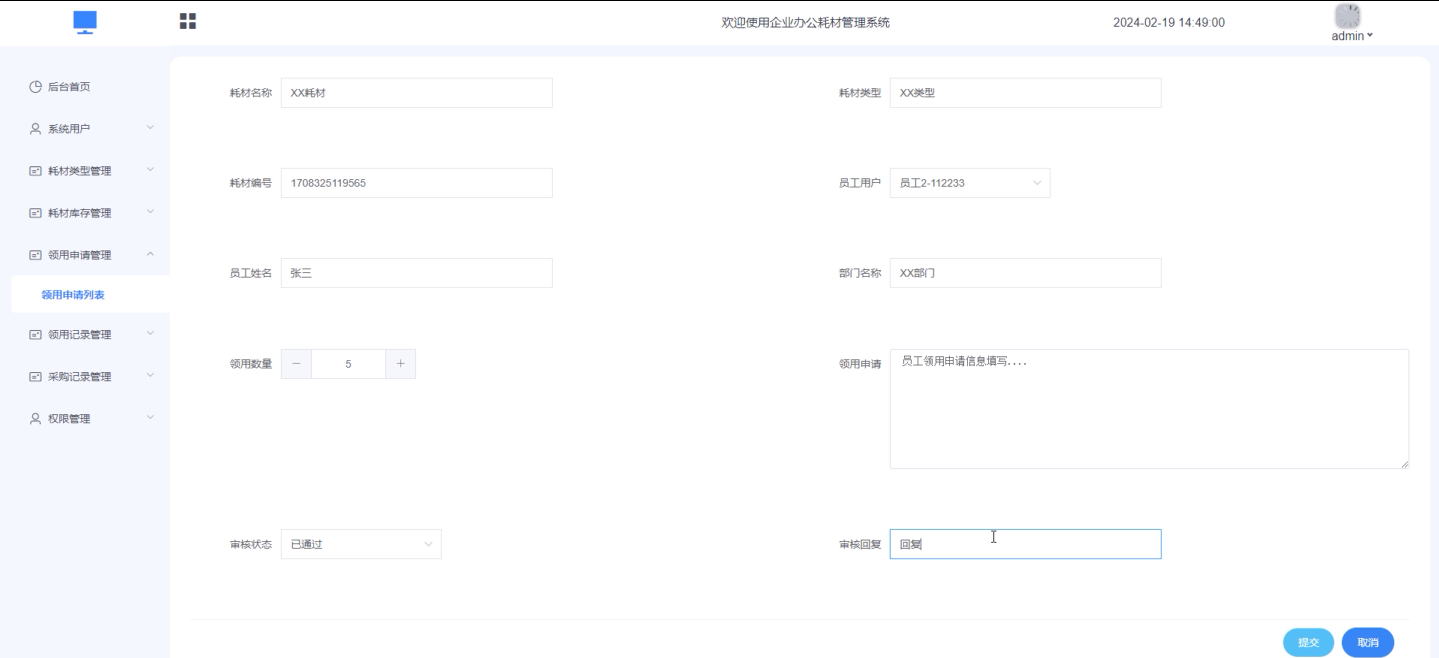The image size is (1439, 658).
Task: Click the 部门名称 label
Action: pyautogui.click(x=860, y=273)
